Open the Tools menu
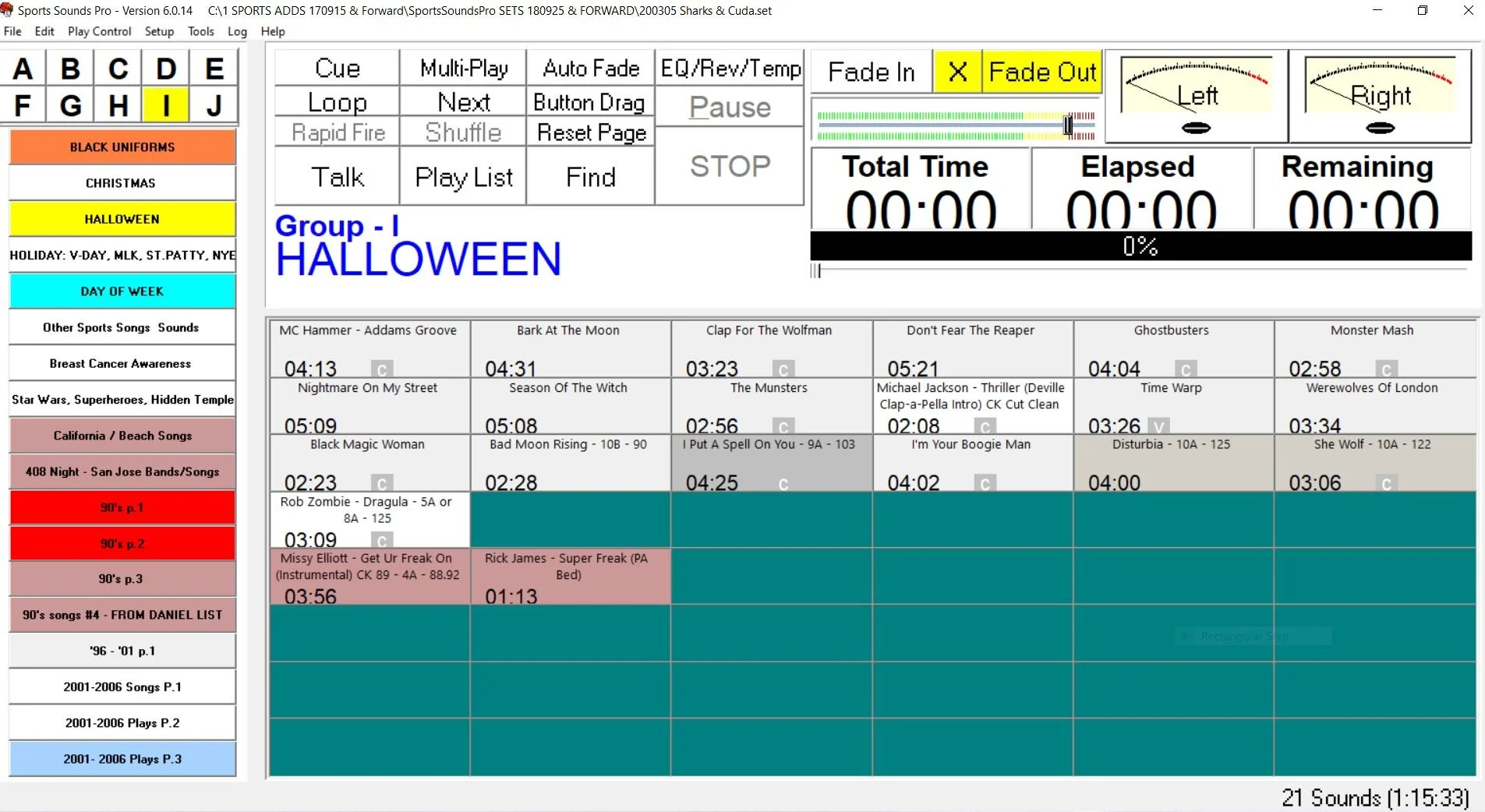Viewport: 1485px width, 812px height. (200, 31)
